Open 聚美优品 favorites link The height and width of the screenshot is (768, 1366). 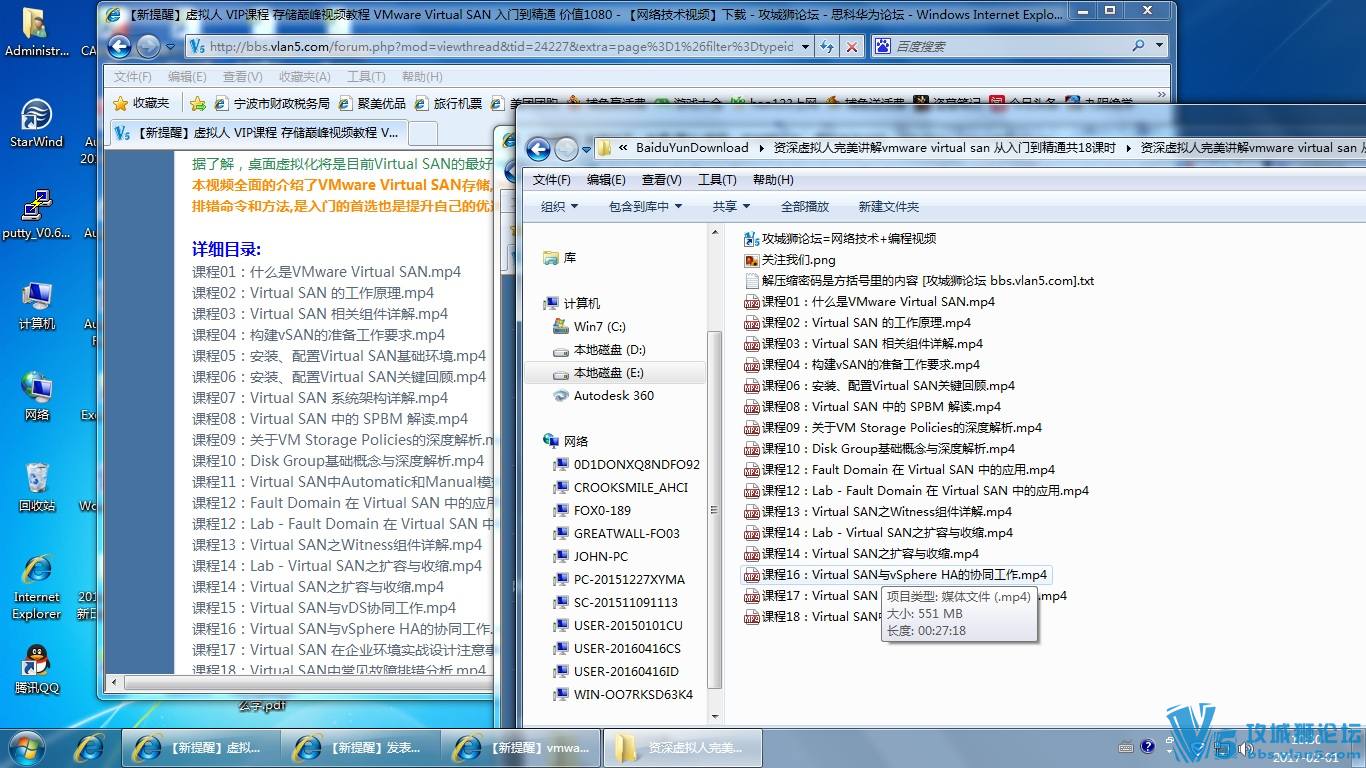pyautogui.click(x=373, y=103)
